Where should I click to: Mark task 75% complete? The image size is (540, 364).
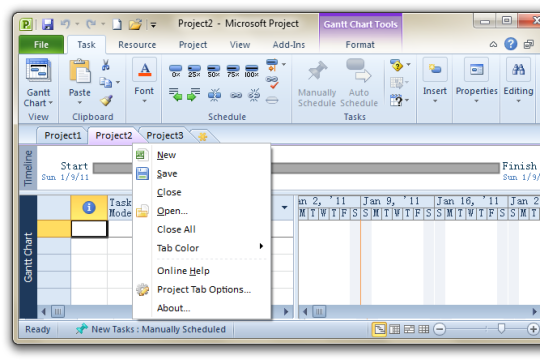[233, 71]
